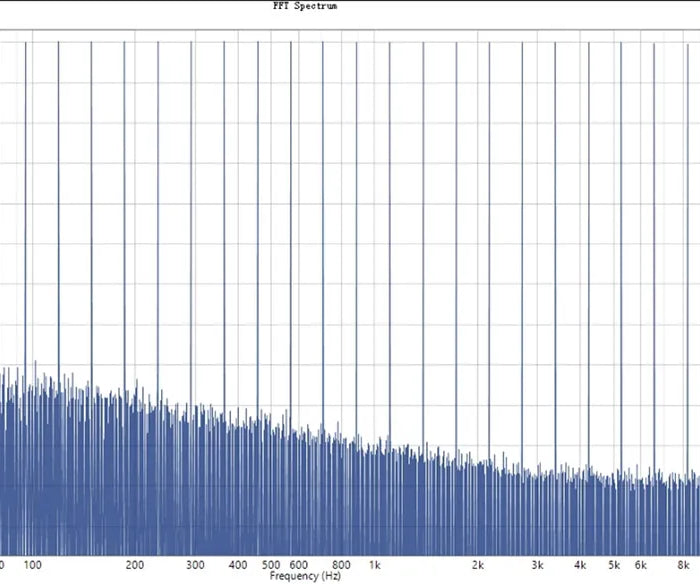Click the leftmost tall vertical spike line
Viewport: 700px width, 584px height.
25,200
